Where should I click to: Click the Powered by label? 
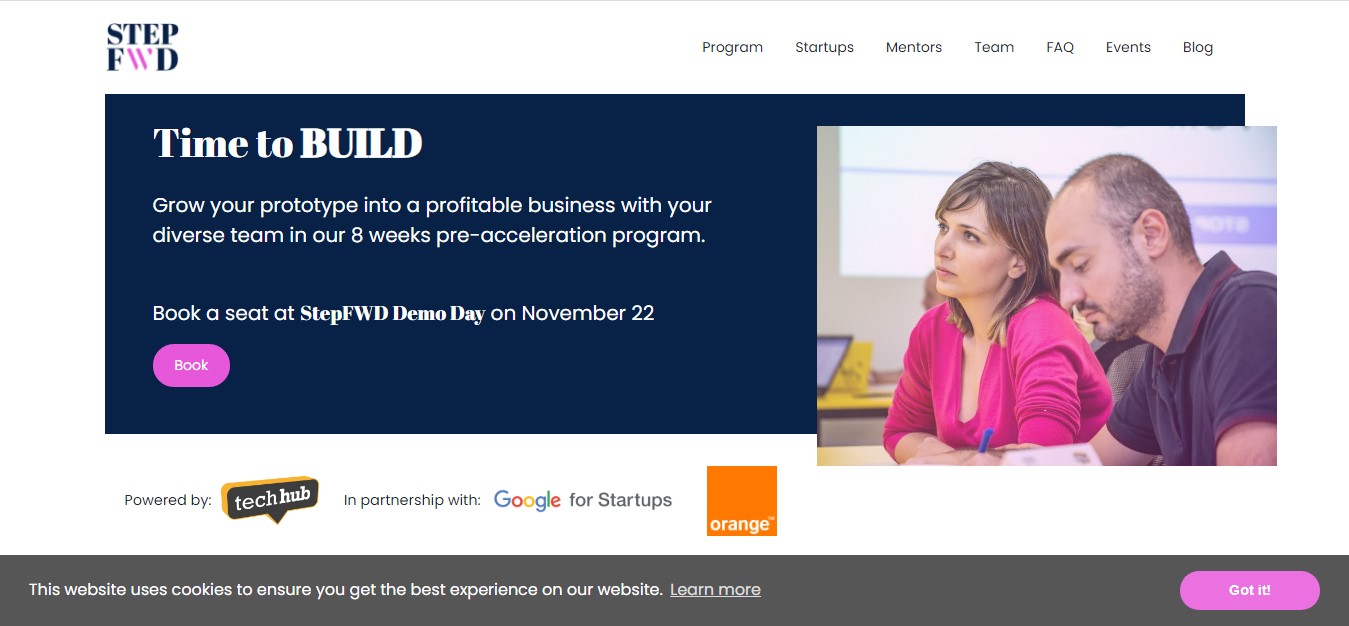click(168, 500)
